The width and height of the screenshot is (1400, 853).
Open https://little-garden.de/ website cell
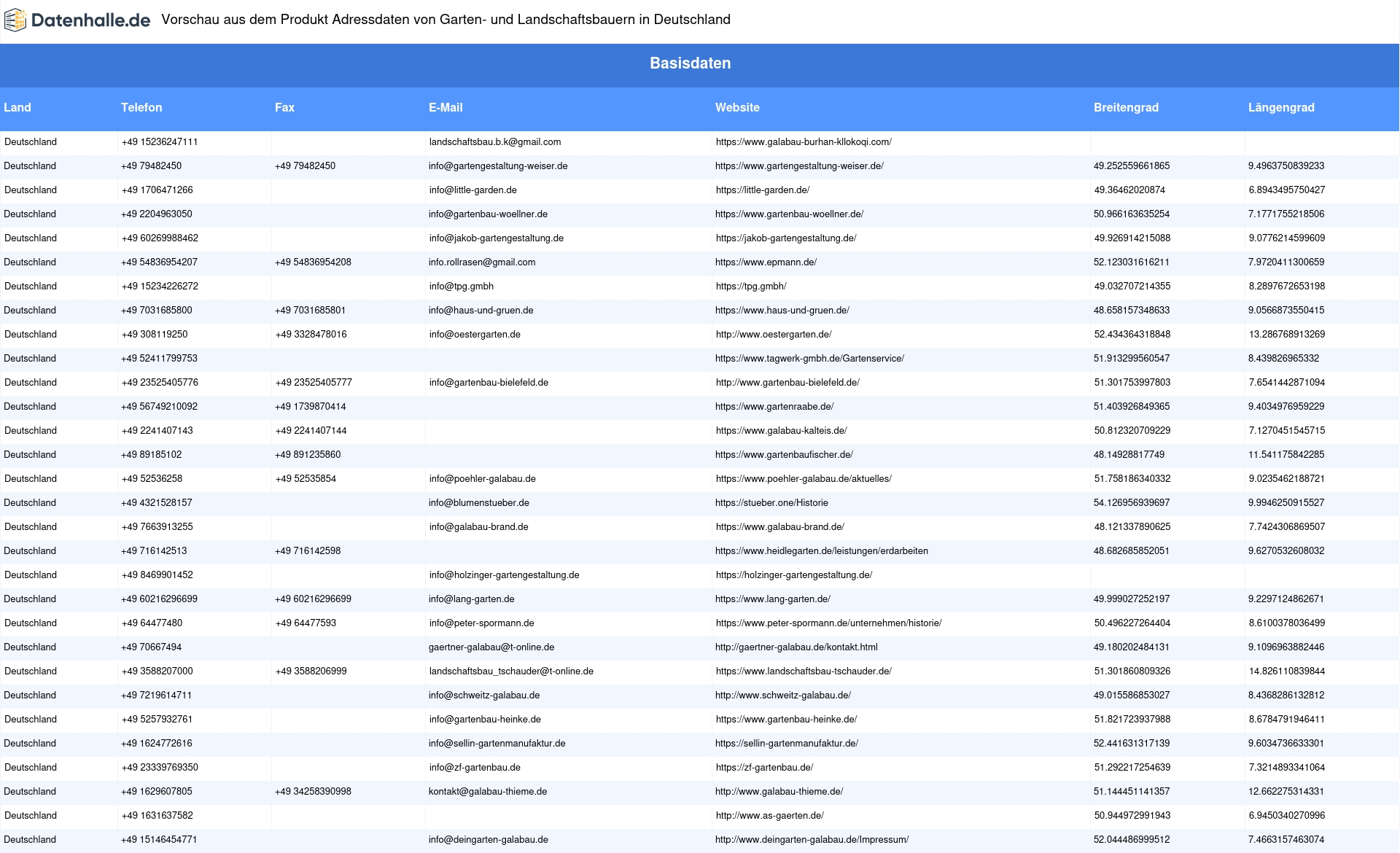click(763, 190)
